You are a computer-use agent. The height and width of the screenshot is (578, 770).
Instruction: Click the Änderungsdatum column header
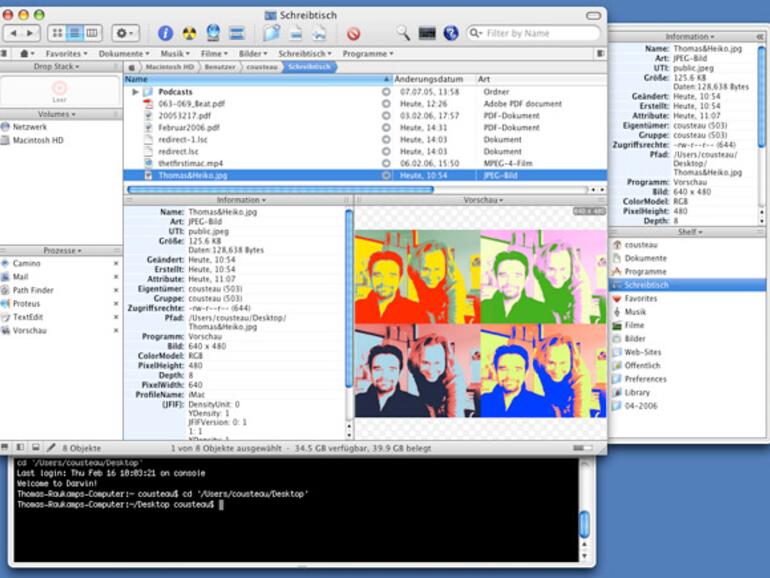click(428, 79)
